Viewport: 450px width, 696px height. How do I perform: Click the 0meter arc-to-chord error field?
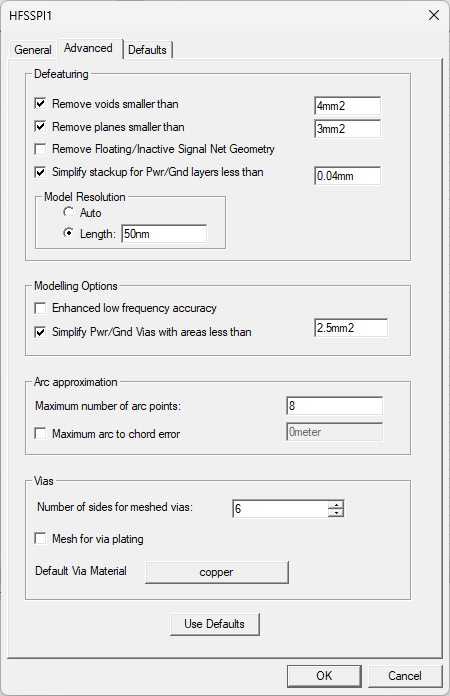pos(335,432)
